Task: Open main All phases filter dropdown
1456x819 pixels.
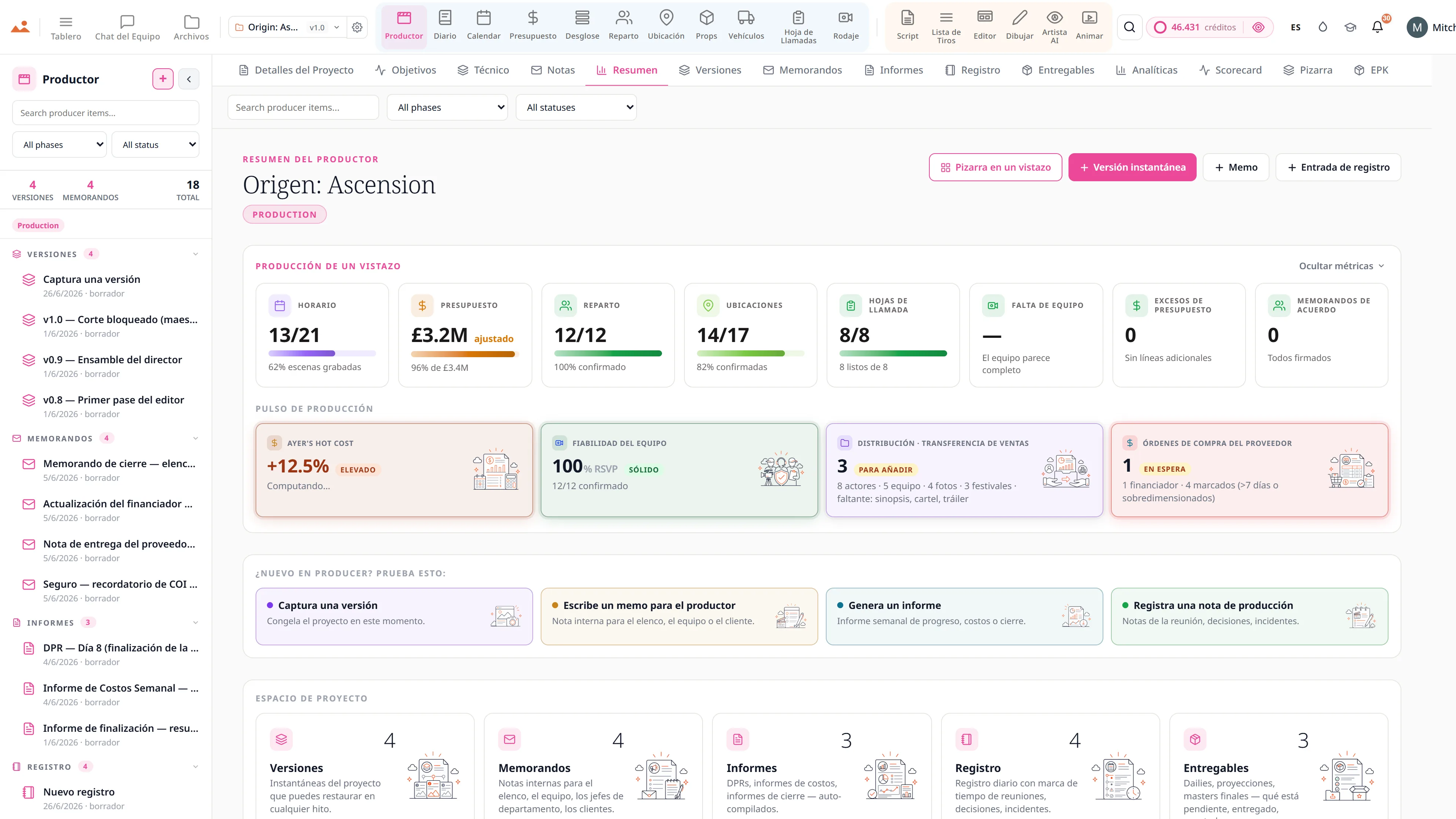Action: point(447,107)
